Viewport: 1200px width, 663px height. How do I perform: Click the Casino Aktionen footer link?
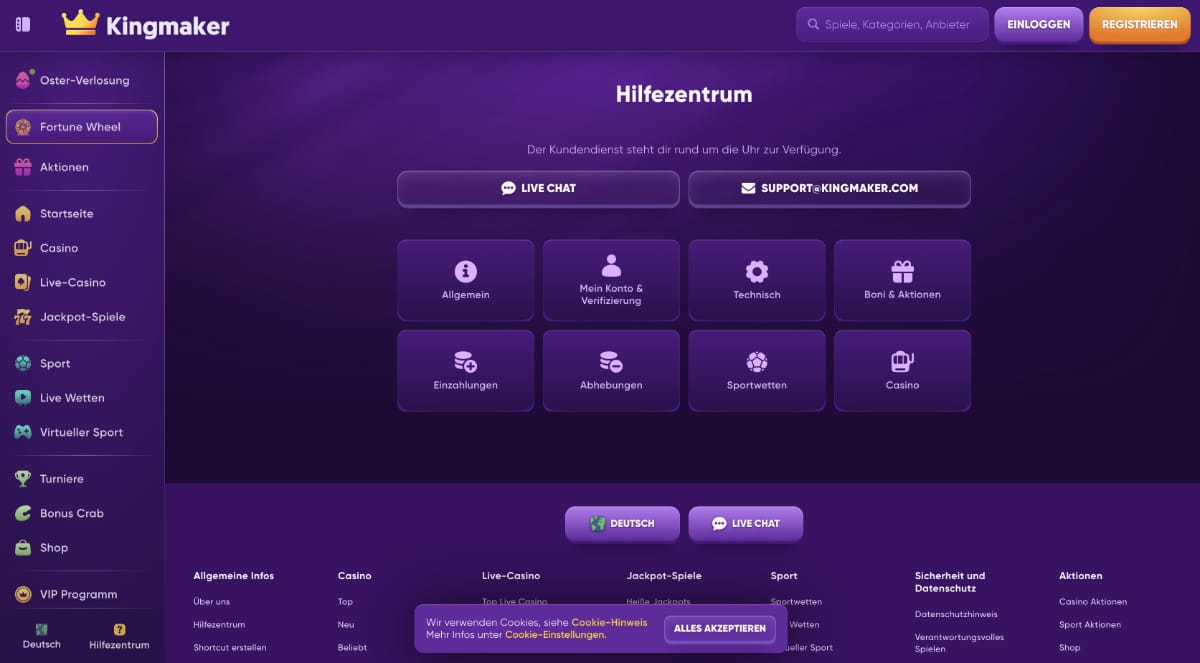point(1093,602)
